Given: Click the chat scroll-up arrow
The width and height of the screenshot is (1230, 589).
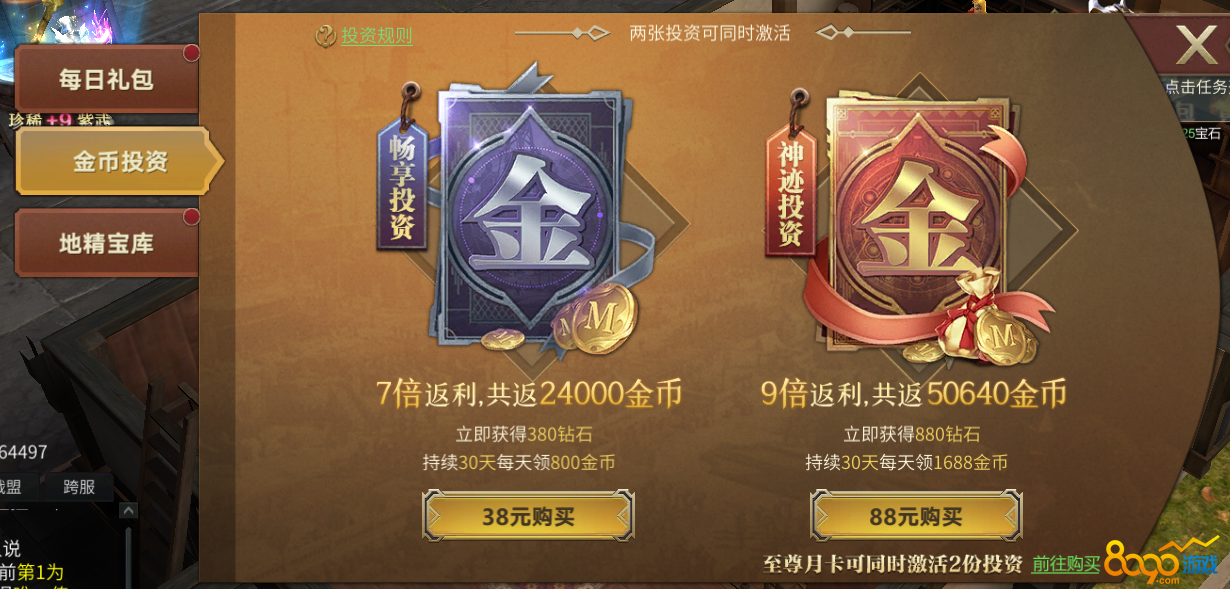Looking at the screenshot, I should (128, 511).
